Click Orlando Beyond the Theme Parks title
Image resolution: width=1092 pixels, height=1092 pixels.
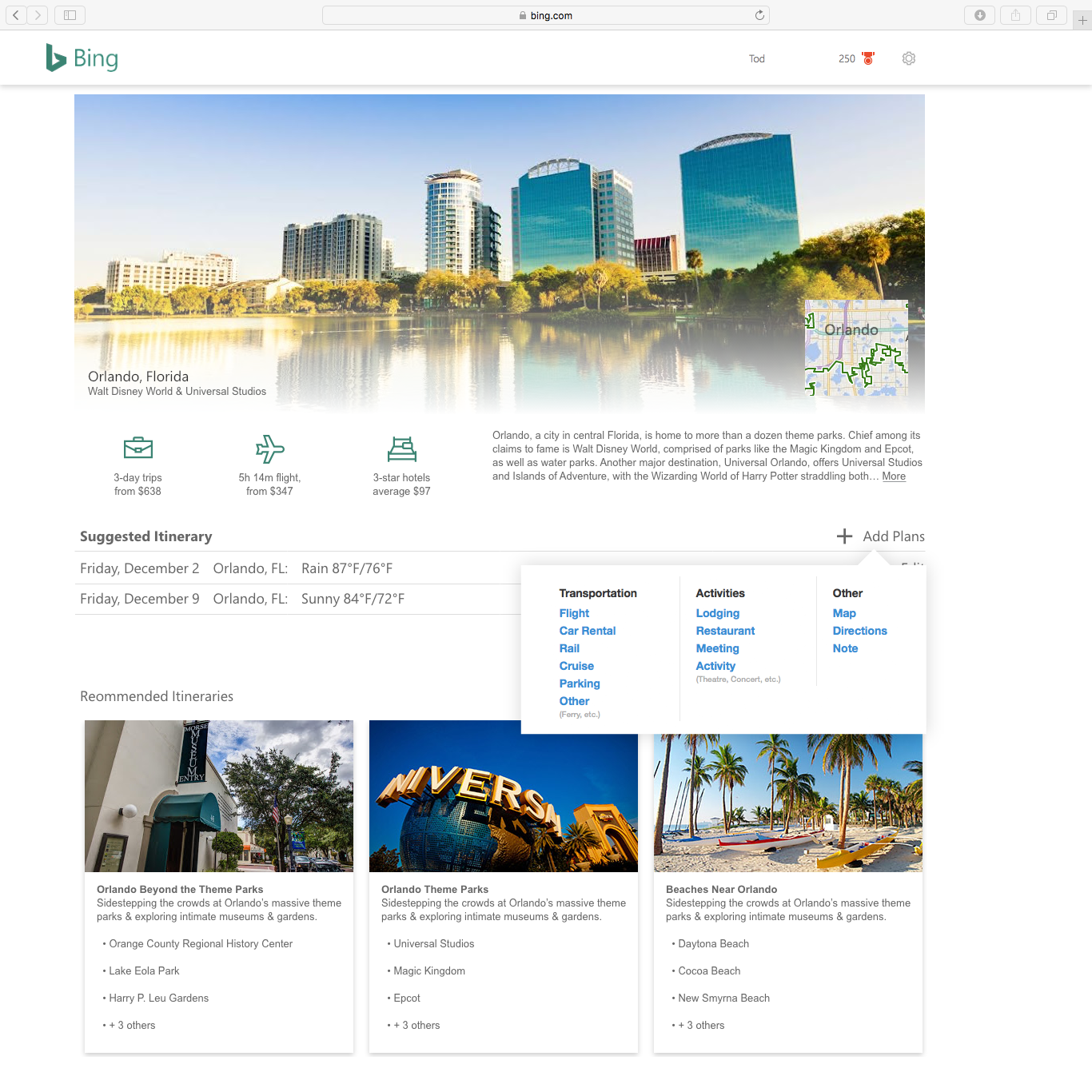180,889
